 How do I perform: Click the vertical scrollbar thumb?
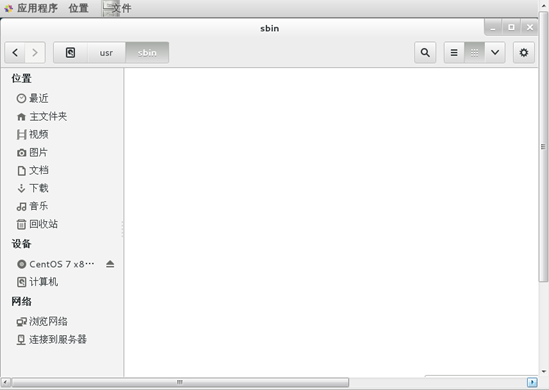(x=543, y=146)
